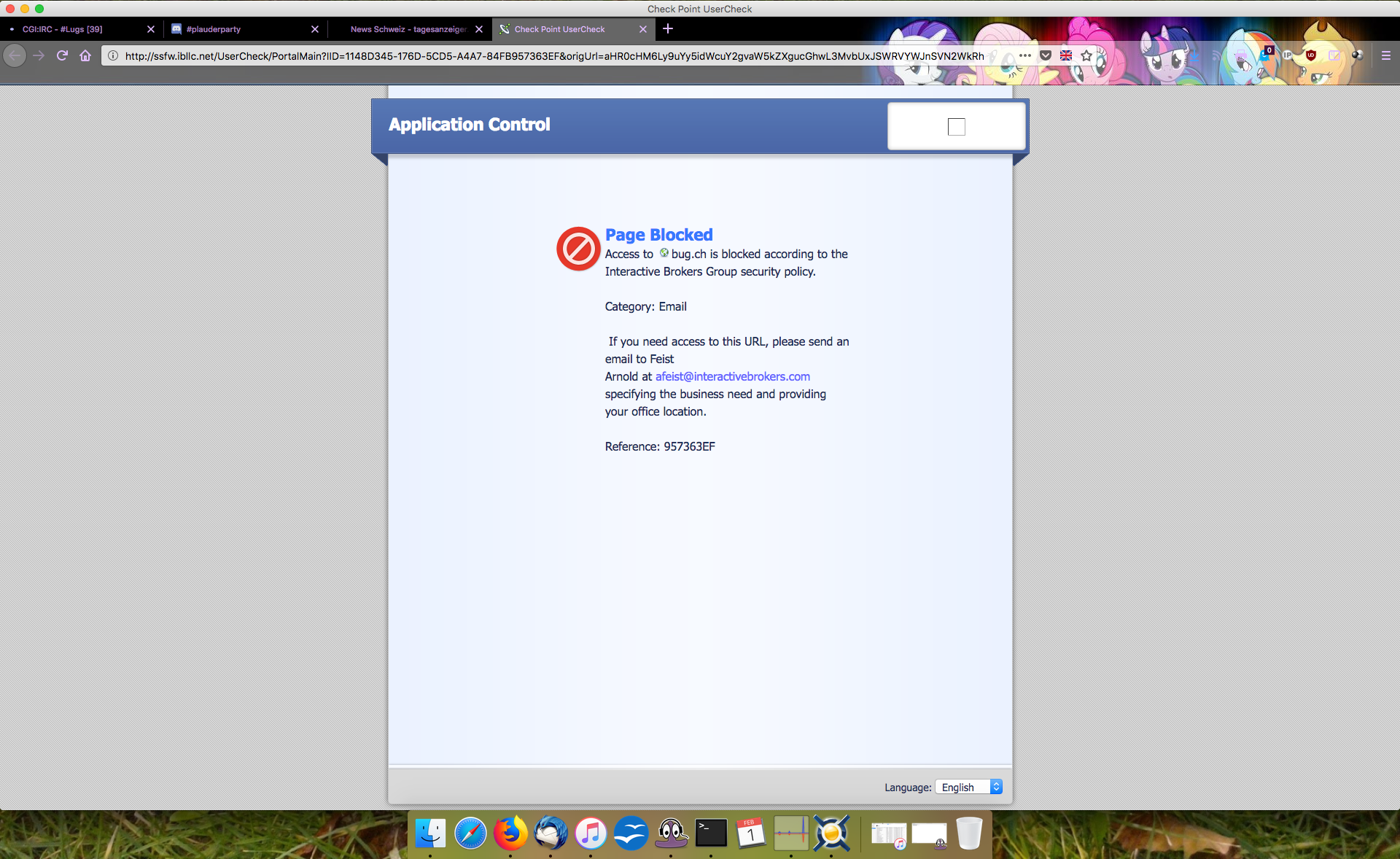Open the green graph monitor app in Dock
Screen dimensions: 1400x859
pos(791,833)
